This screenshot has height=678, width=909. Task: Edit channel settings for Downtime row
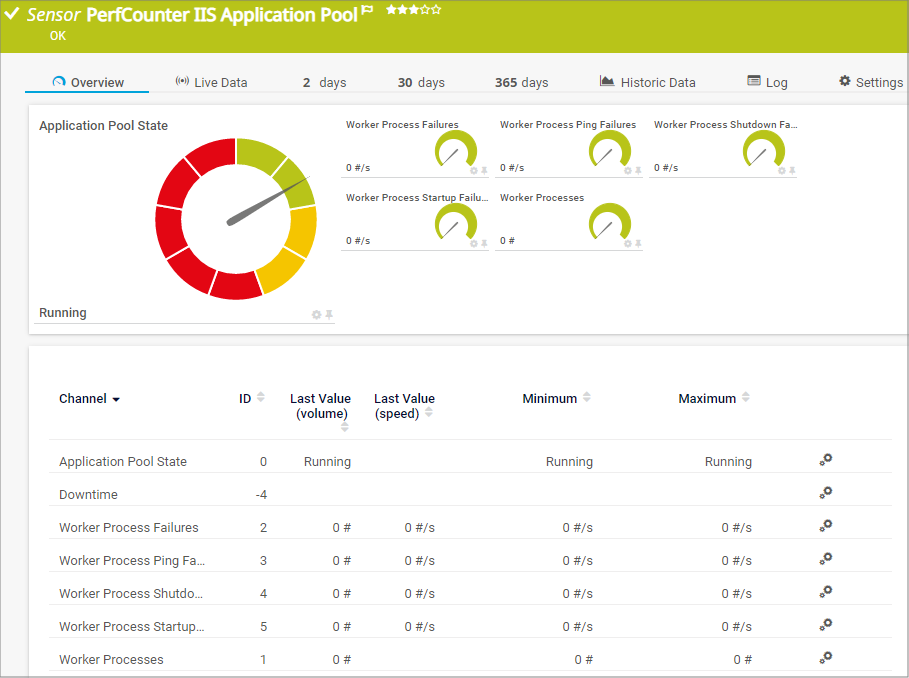tap(825, 493)
